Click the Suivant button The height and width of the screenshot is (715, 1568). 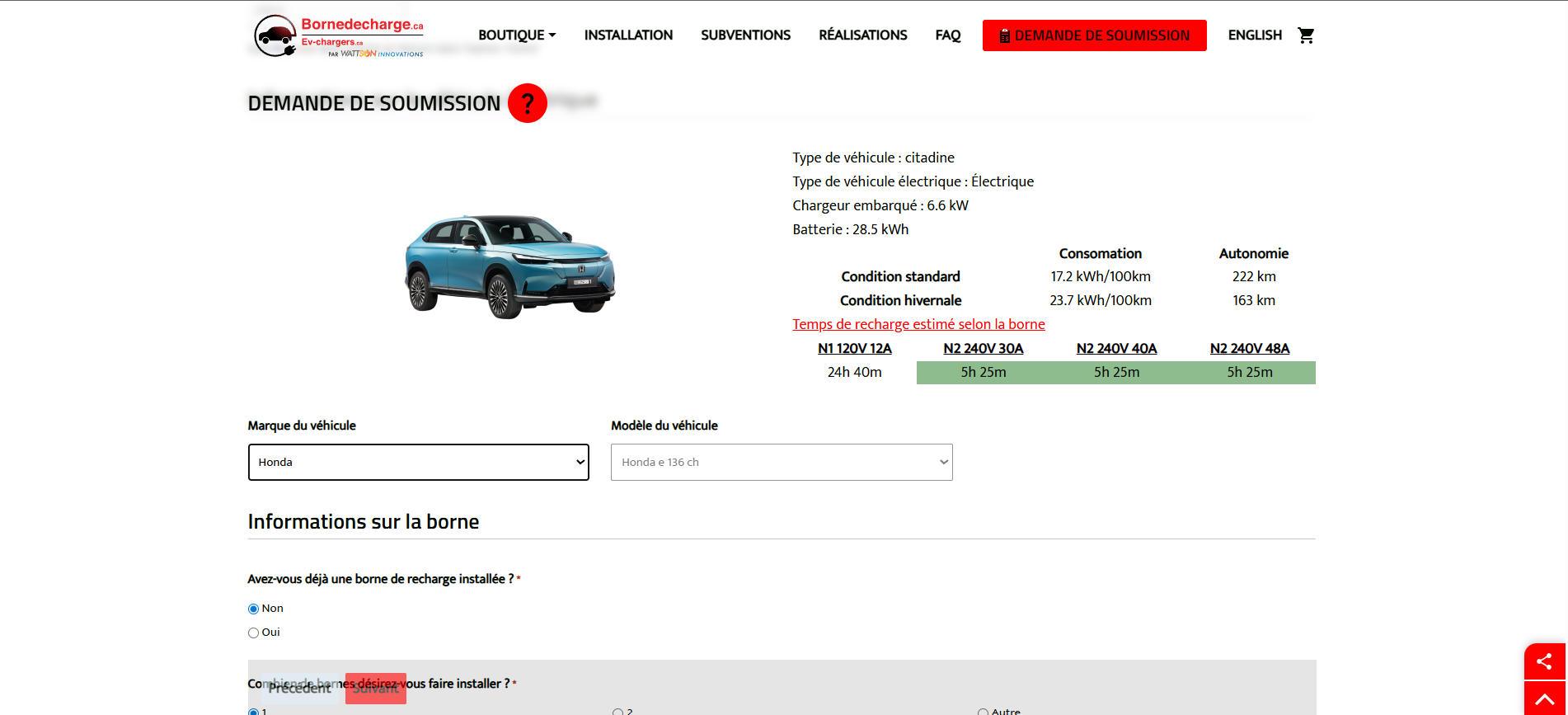click(376, 689)
